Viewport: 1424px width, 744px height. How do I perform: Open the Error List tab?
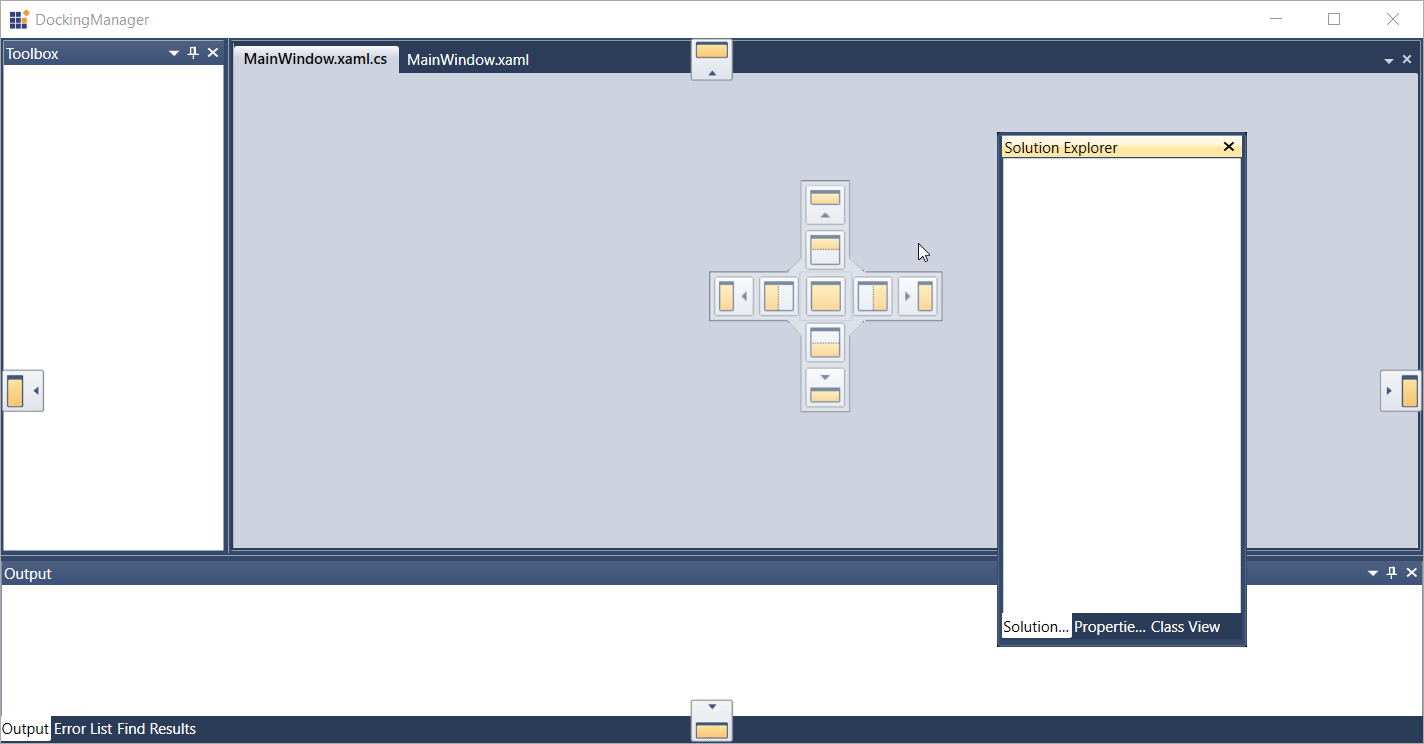point(83,729)
